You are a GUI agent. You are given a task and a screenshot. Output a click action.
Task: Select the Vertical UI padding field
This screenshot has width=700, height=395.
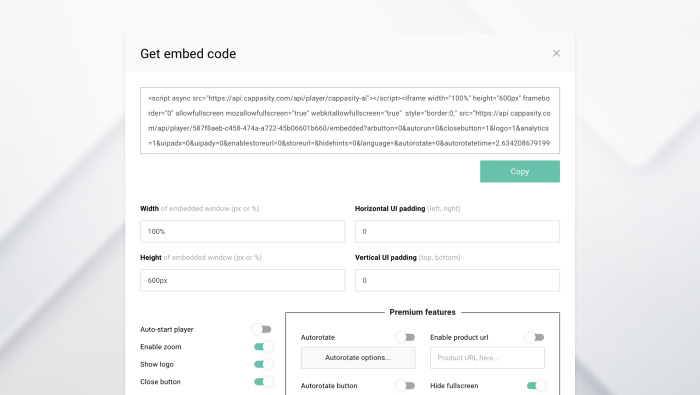point(457,280)
